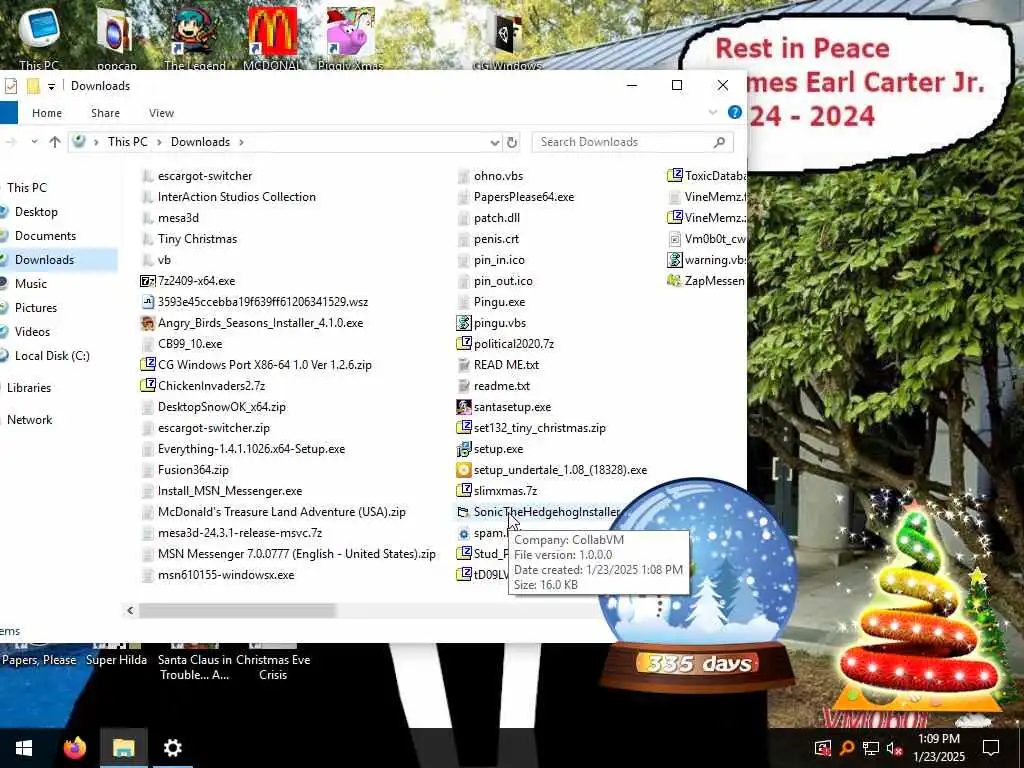Select the PapersPlease64.exe file
The height and width of the screenshot is (768, 1024).
(515, 197)
